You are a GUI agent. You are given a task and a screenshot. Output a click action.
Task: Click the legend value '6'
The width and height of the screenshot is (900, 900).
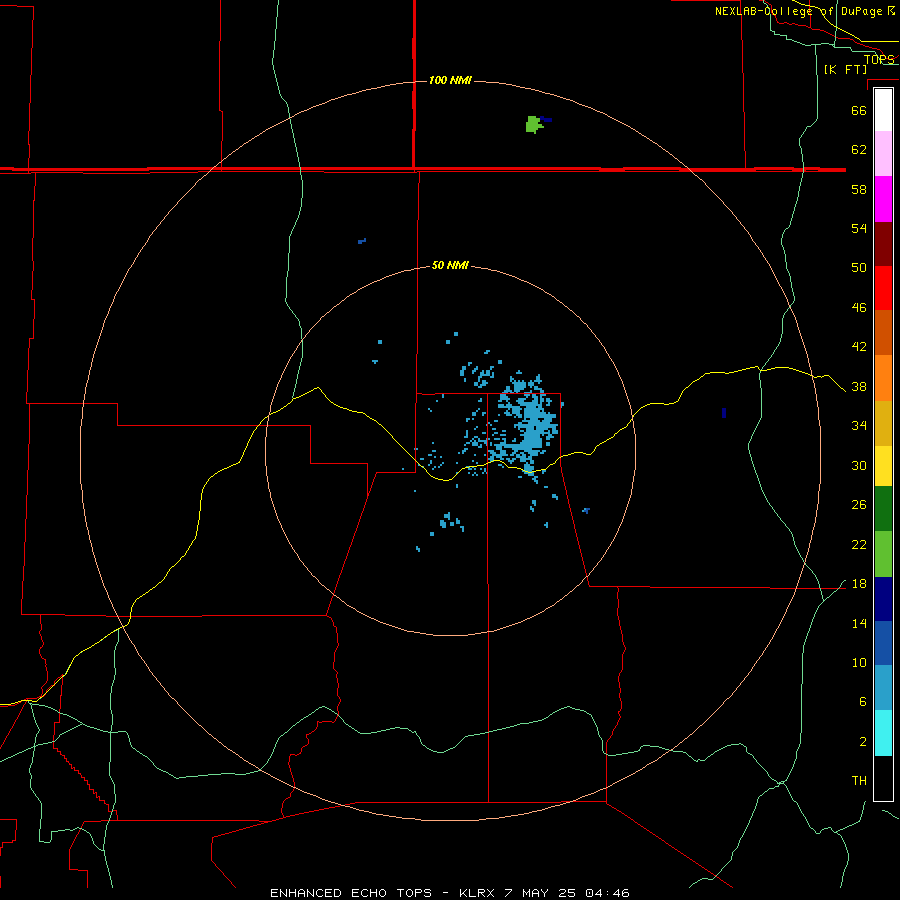point(862,701)
